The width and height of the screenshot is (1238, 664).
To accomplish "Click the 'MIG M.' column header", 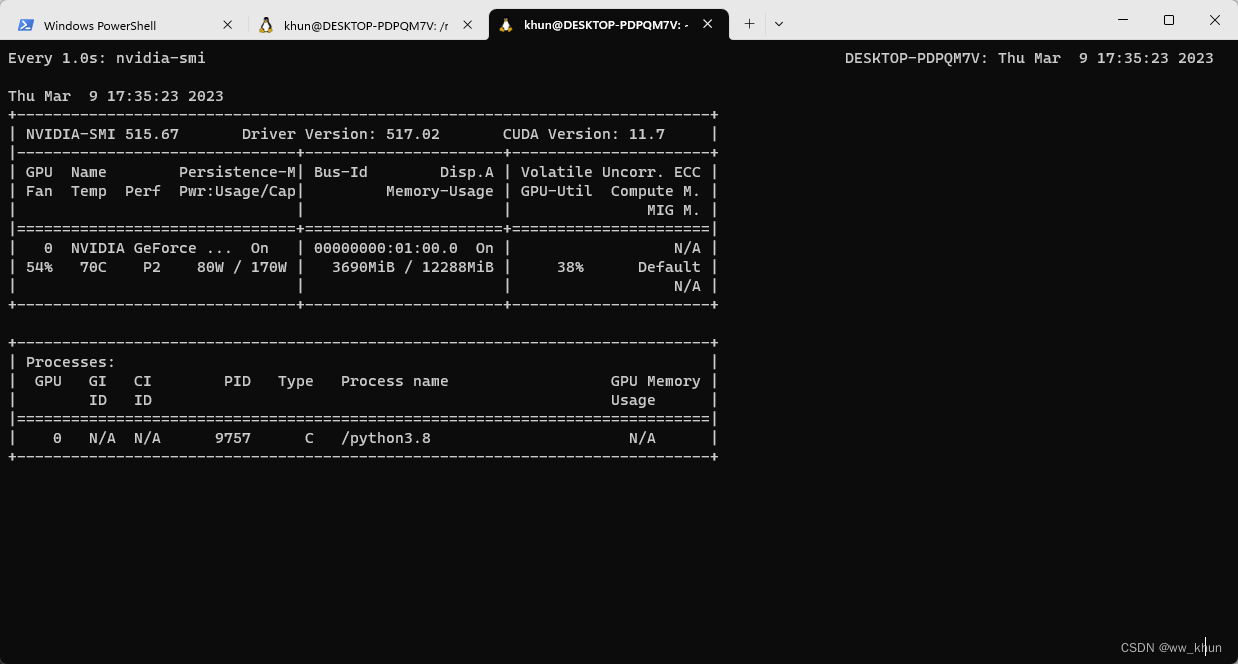I will pyautogui.click(x=674, y=210).
